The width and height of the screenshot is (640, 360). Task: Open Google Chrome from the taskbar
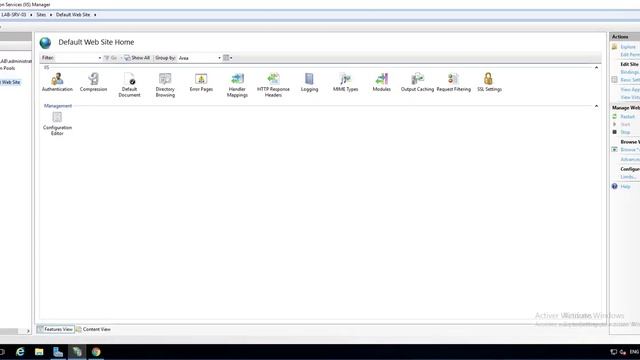pyautogui.click(x=96, y=352)
